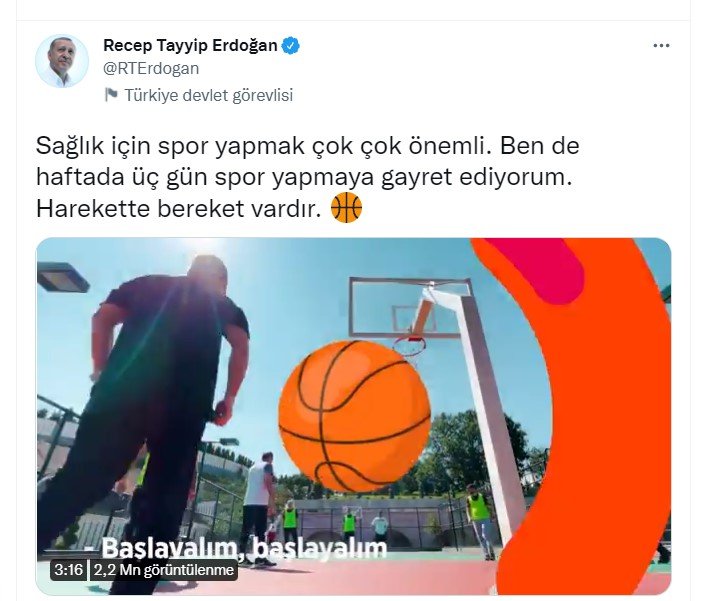Screen dimensions: 715x601
Task: Click the basketball emoji in tweet text
Action: pos(347,207)
